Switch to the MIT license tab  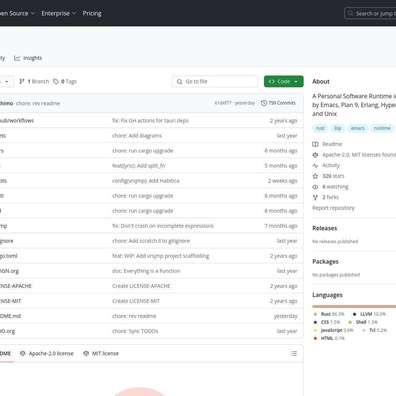pyautogui.click(x=101, y=353)
